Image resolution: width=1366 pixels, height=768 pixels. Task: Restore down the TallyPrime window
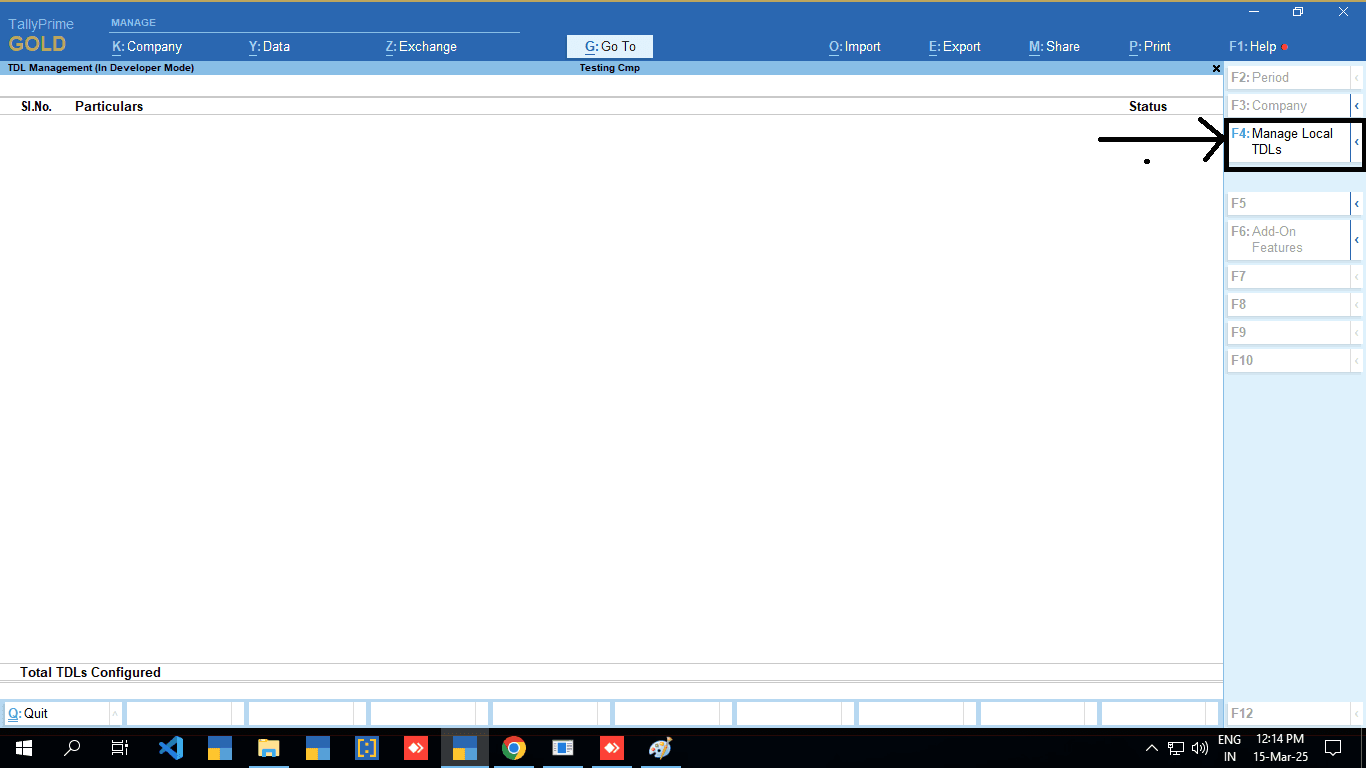tap(1298, 12)
